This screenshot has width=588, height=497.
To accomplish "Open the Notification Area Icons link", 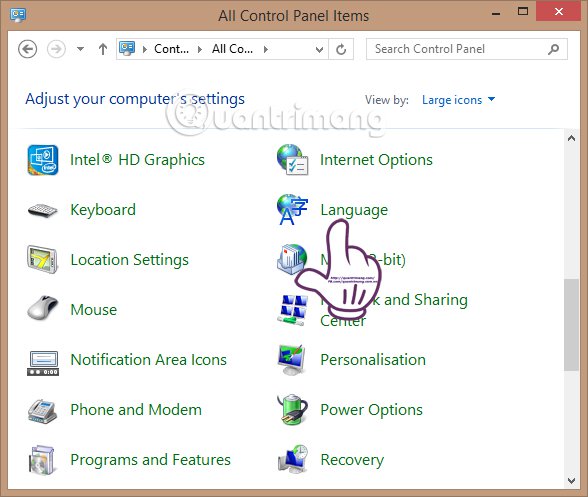I will [149, 360].
